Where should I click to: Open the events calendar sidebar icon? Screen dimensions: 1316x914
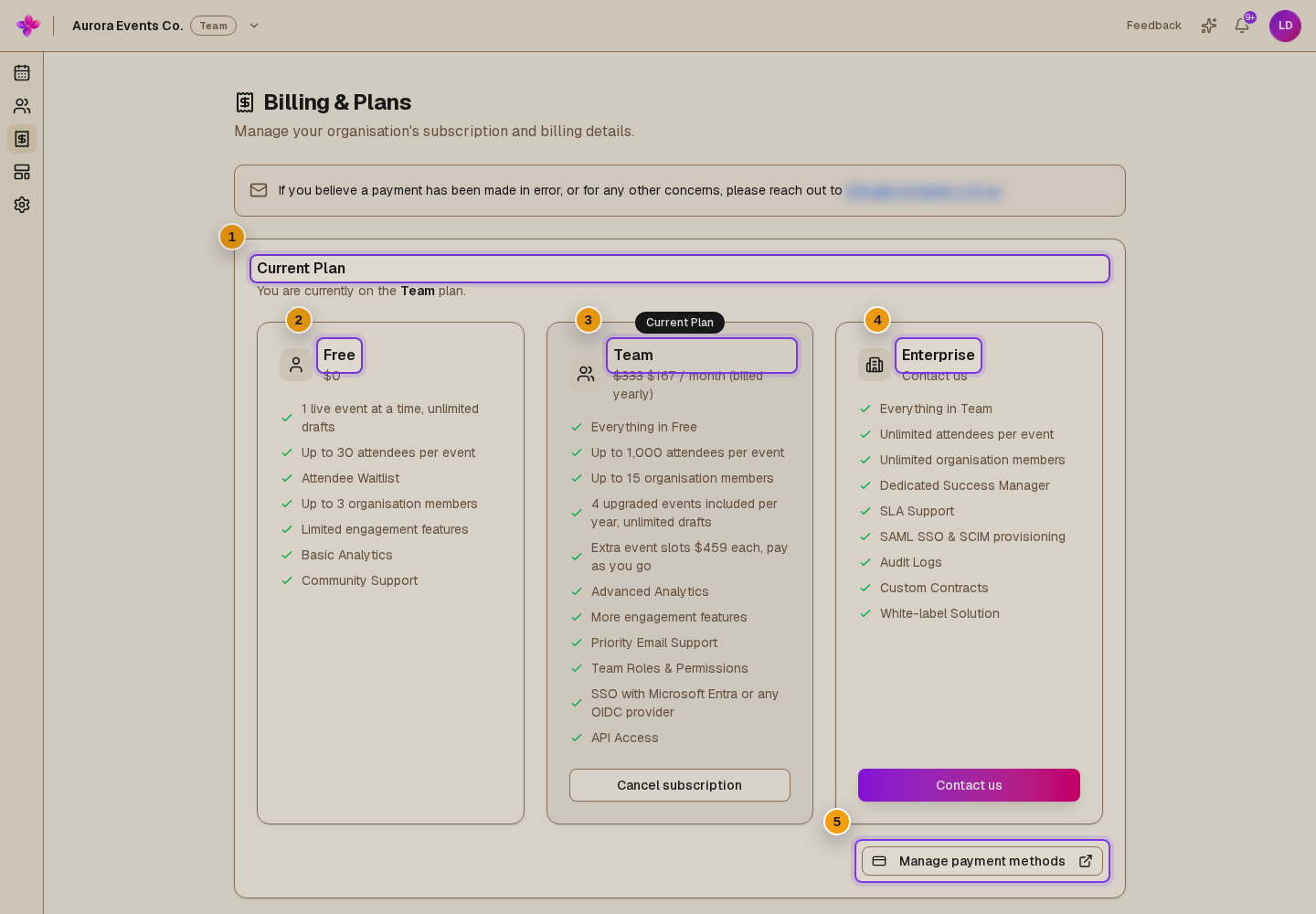(x=22, y=73)
